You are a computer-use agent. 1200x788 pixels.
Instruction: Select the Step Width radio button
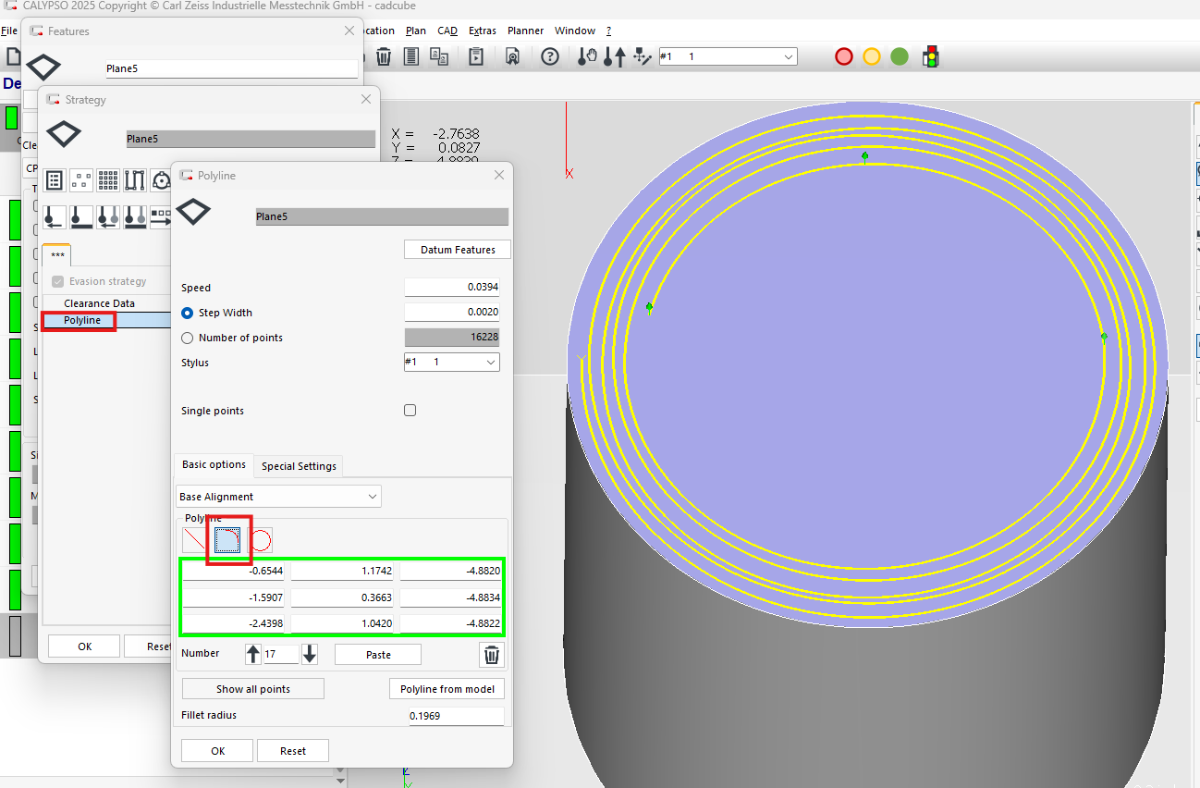click(x=187, y=313)
